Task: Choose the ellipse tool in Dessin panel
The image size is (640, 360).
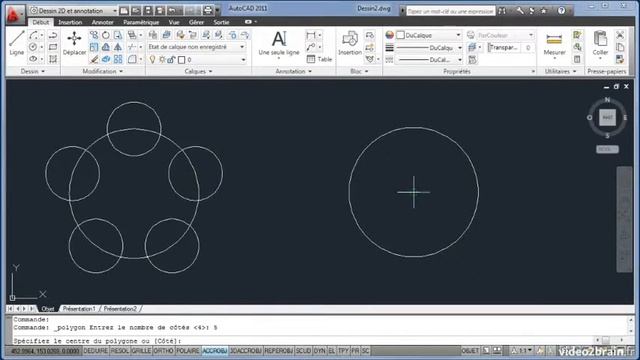Action: [33, 59]
